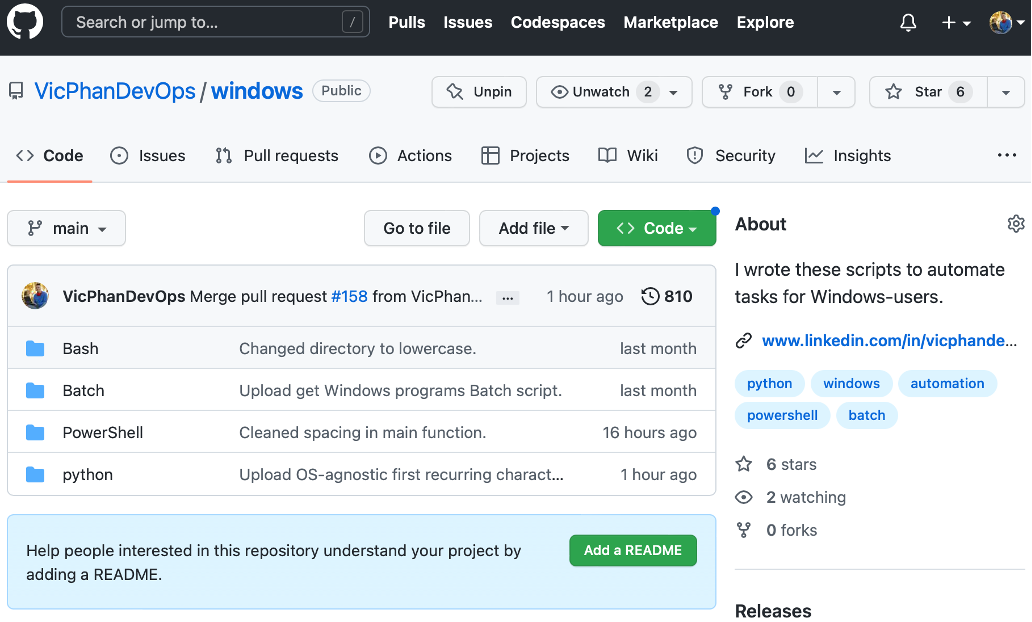Star the repository
Image resolution: width=1032 pixels, height=622 pixels.
click(929, 91)
